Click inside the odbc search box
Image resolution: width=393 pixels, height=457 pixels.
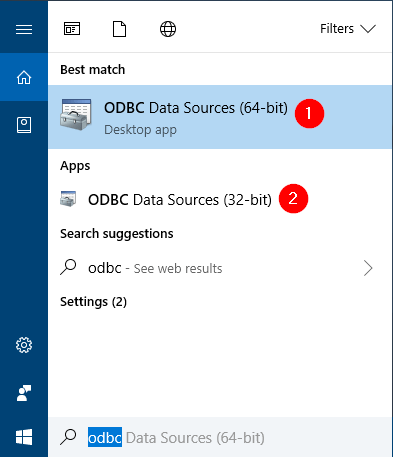pos(220,437)
